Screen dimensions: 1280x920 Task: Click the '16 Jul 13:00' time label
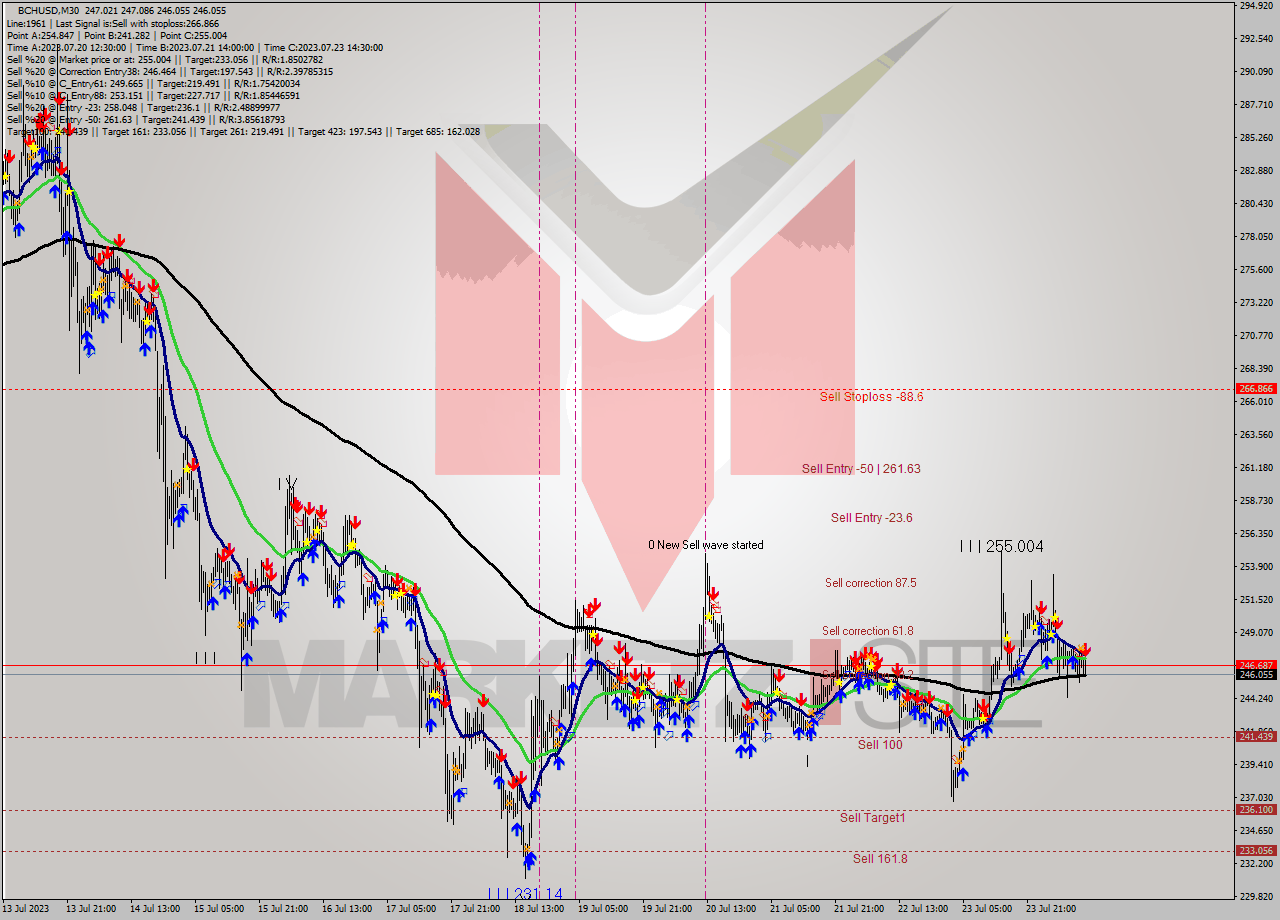click(x=347, y=909)
